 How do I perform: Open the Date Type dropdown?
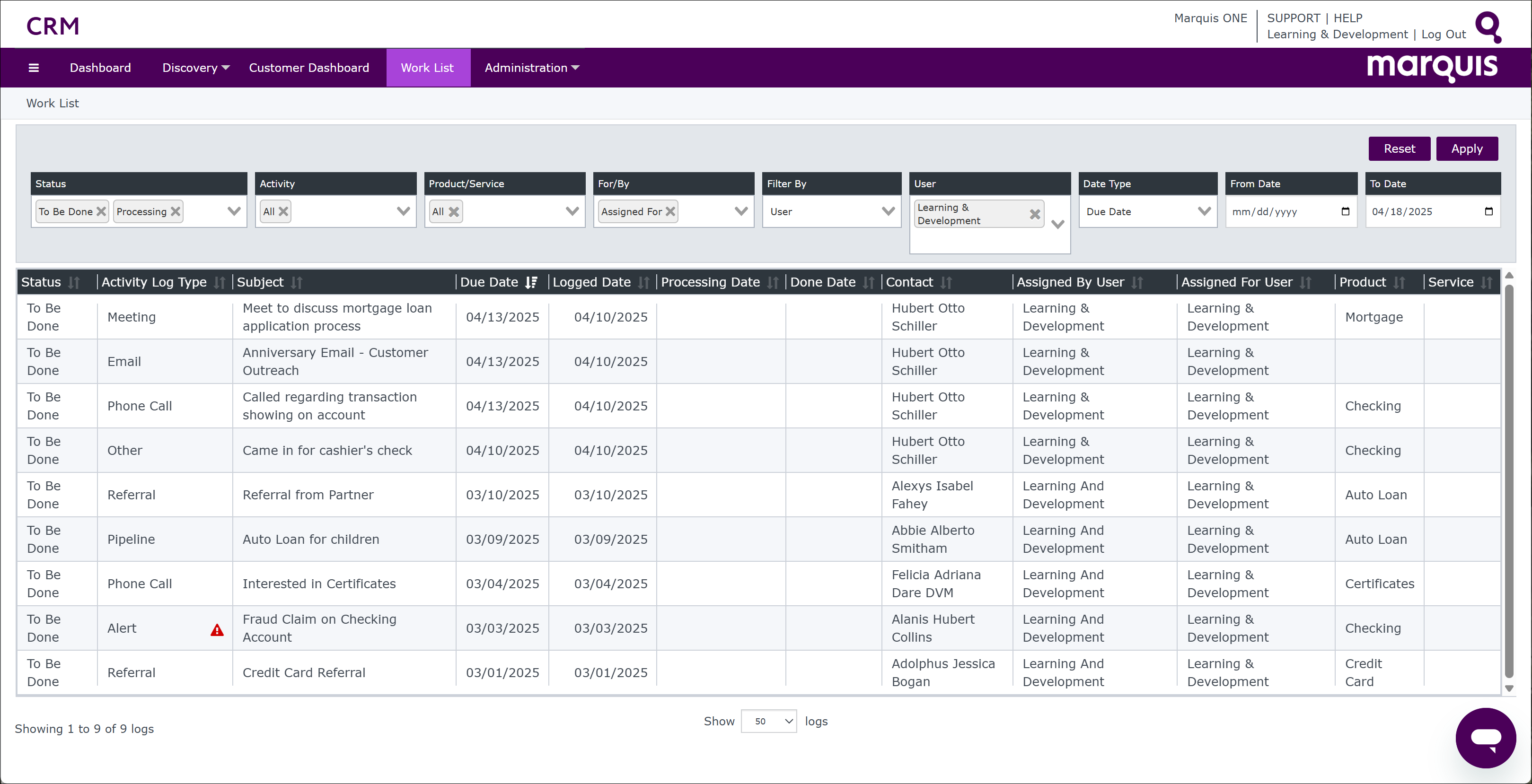[x=1148, y=211]
